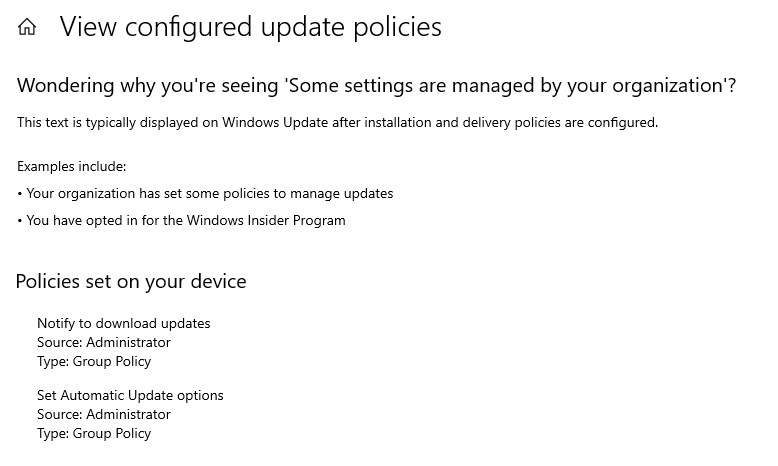This screenshot has width=778, height=466.
Task: Click the 'Examples include:' label
Action: [x=71, y=166]
